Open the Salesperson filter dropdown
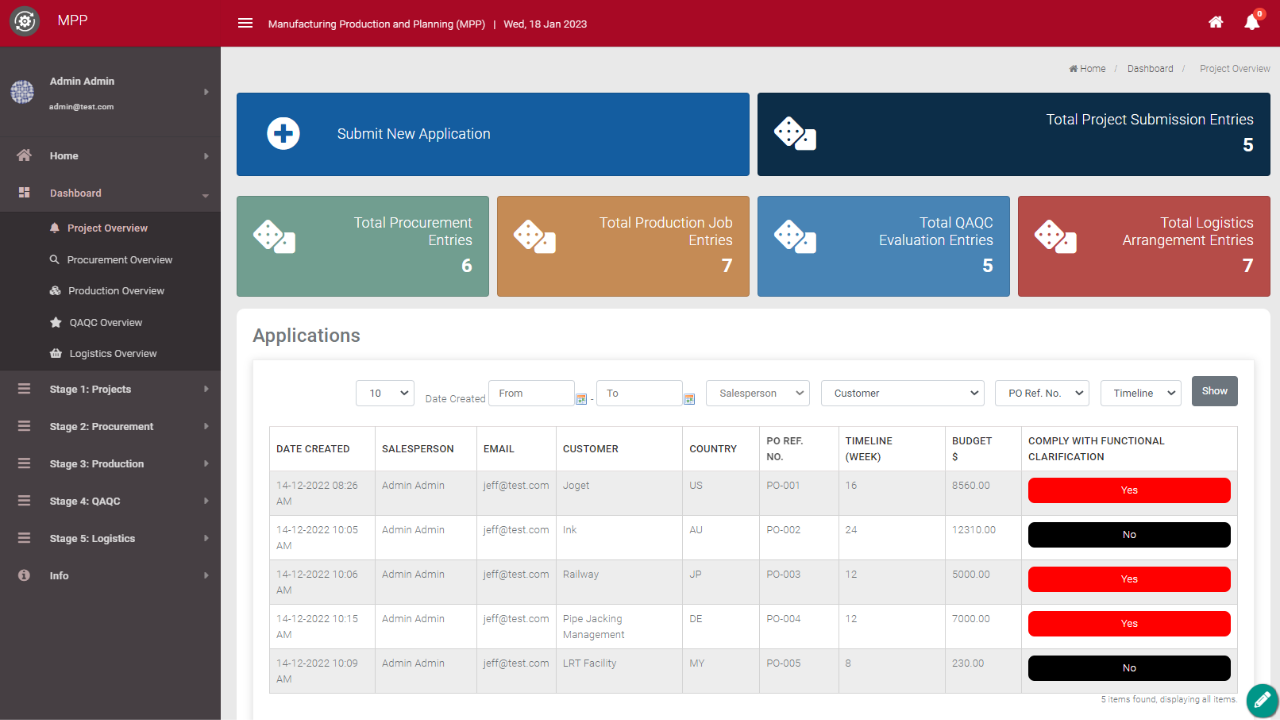This screenshot has height=720, width=1280. (x=757, y=393)
